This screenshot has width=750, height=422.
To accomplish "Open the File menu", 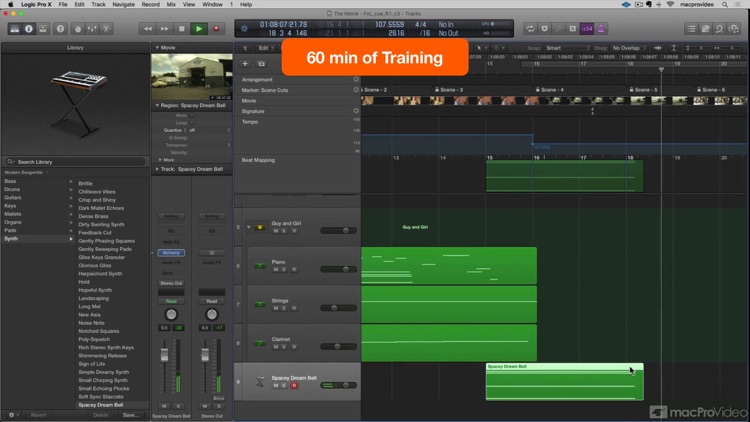I will [x=63, y=4].
